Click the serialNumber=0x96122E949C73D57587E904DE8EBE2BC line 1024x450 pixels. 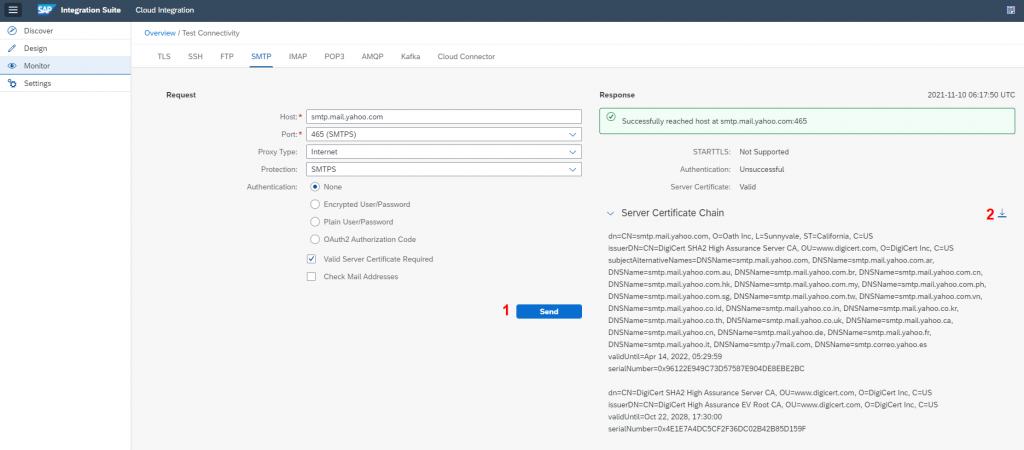coord(706,368)
